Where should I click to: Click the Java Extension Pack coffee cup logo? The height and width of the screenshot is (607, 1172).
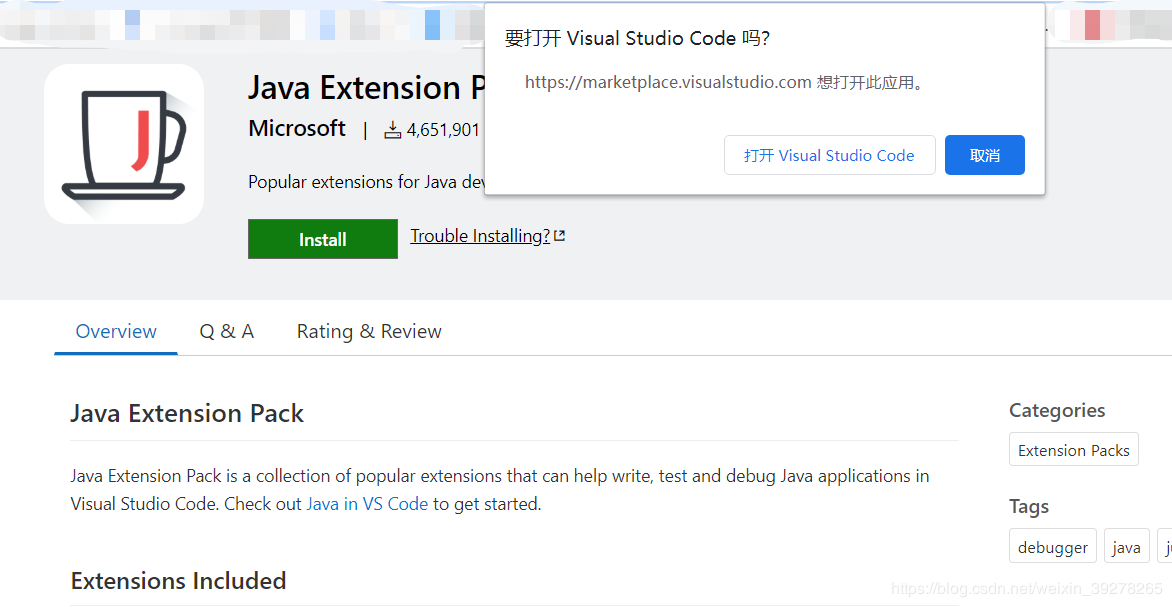124,144
